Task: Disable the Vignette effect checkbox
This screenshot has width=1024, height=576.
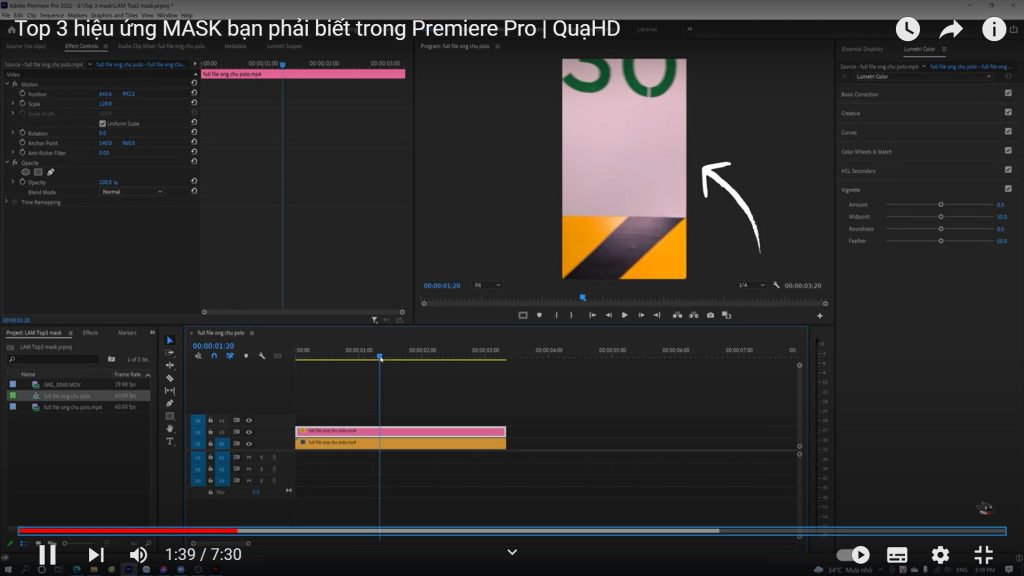Action: [1008, 189]
